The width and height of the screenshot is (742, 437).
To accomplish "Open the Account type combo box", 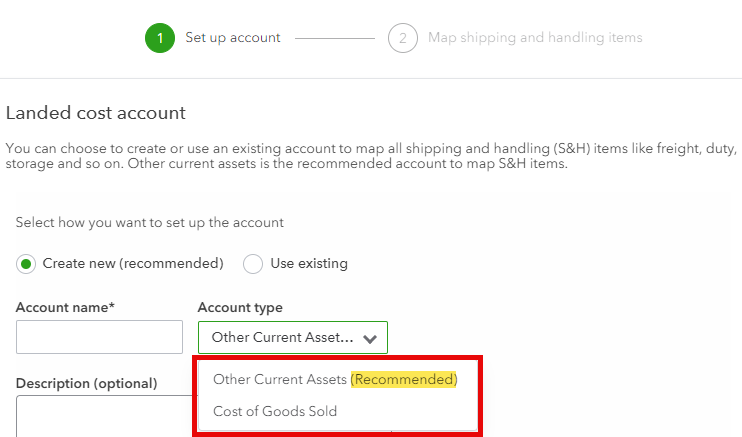I will click(x=292, y=338).
